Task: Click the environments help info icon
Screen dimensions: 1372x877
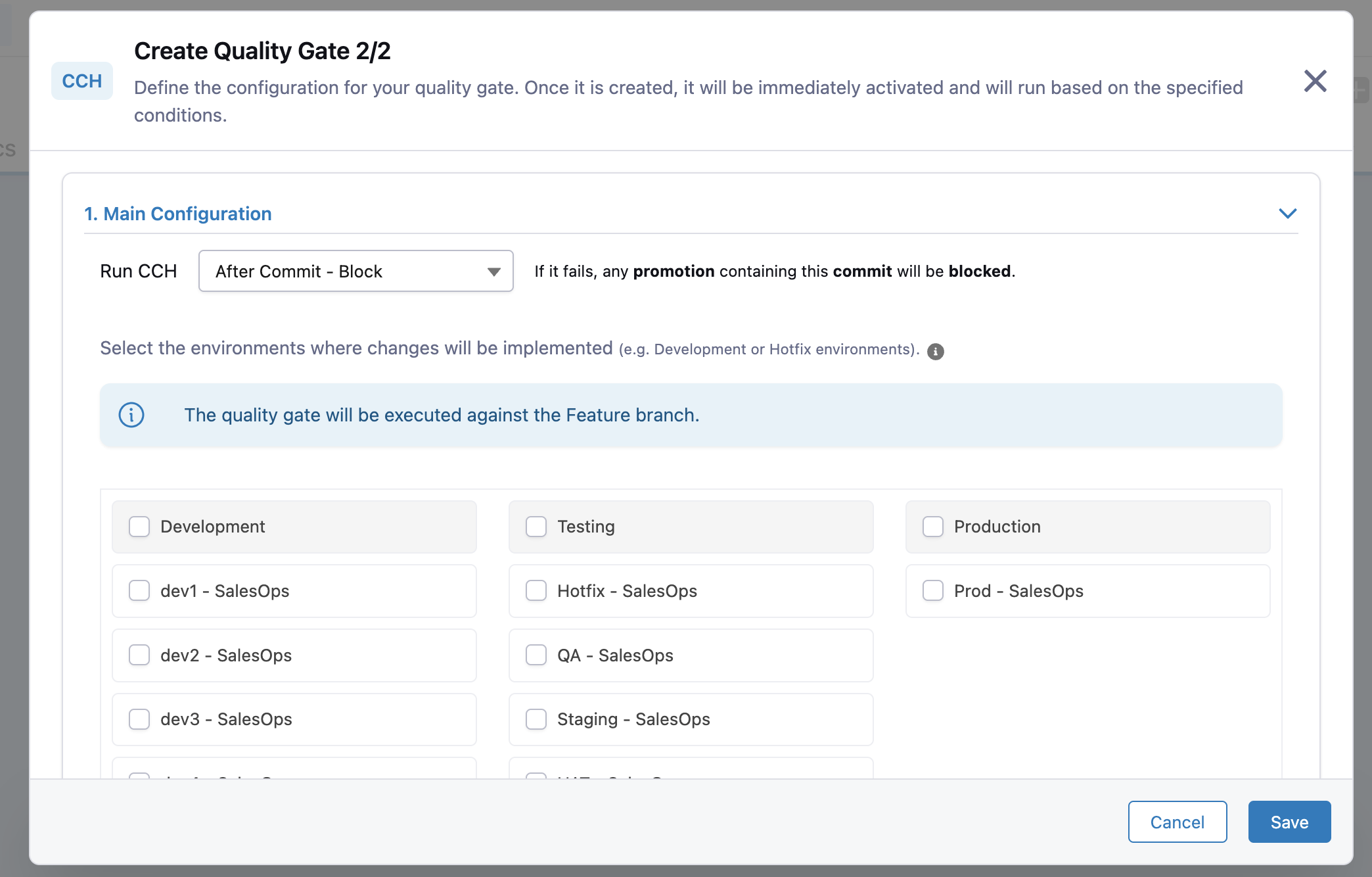Action: [935, 351]
